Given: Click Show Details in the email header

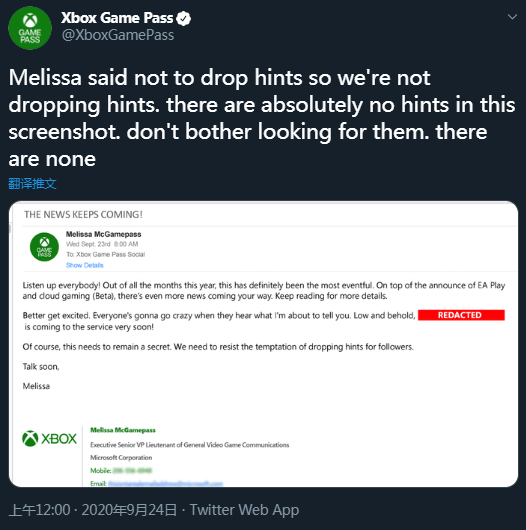Looking at the screenshot, I should (85, 265).
